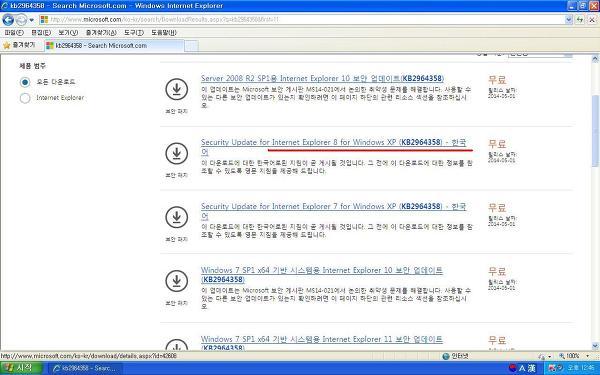Viewport: 600px width, 375px height.
Task: Click download icon for IE 8 Windows XP update
Action: point(176,153)
